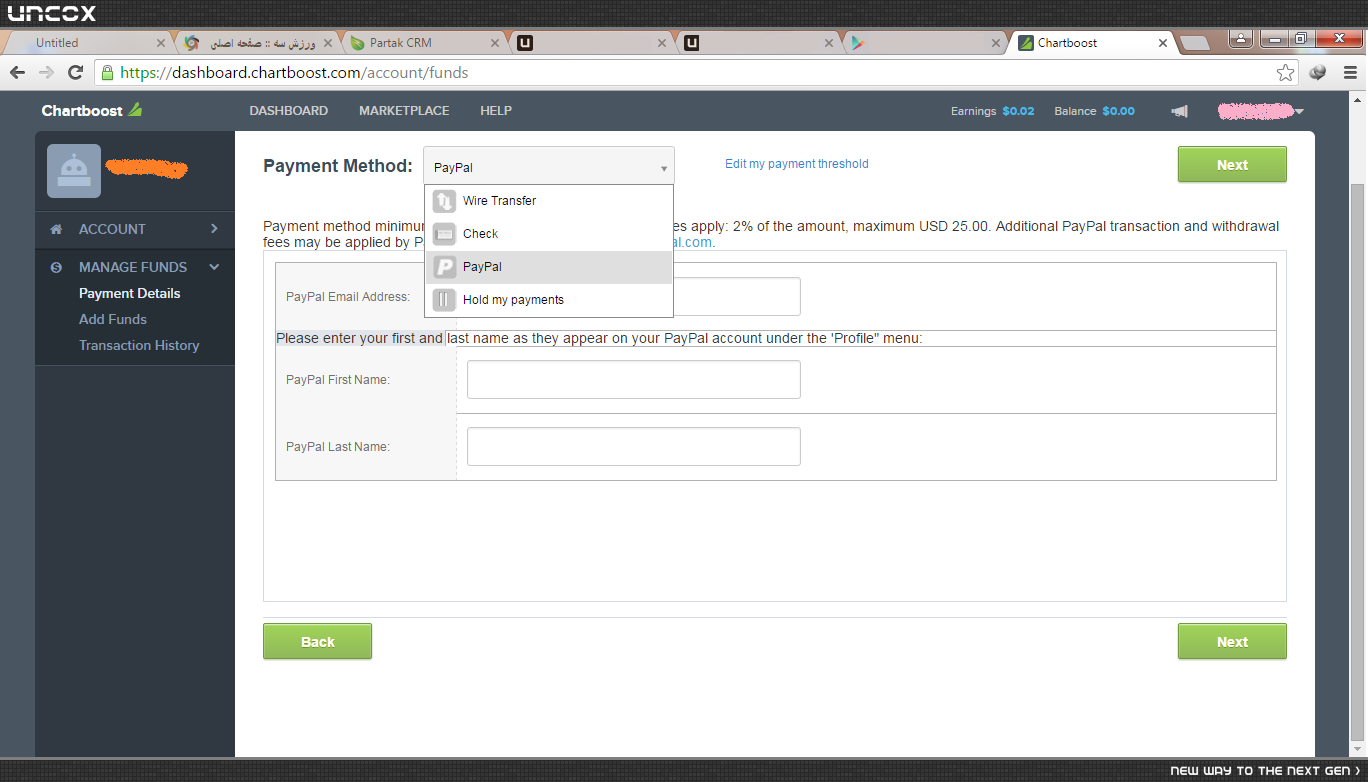This screenshot has width=1368, height=782.
Task: Click the robot avatar profile picture
Action: click(74, 171)
